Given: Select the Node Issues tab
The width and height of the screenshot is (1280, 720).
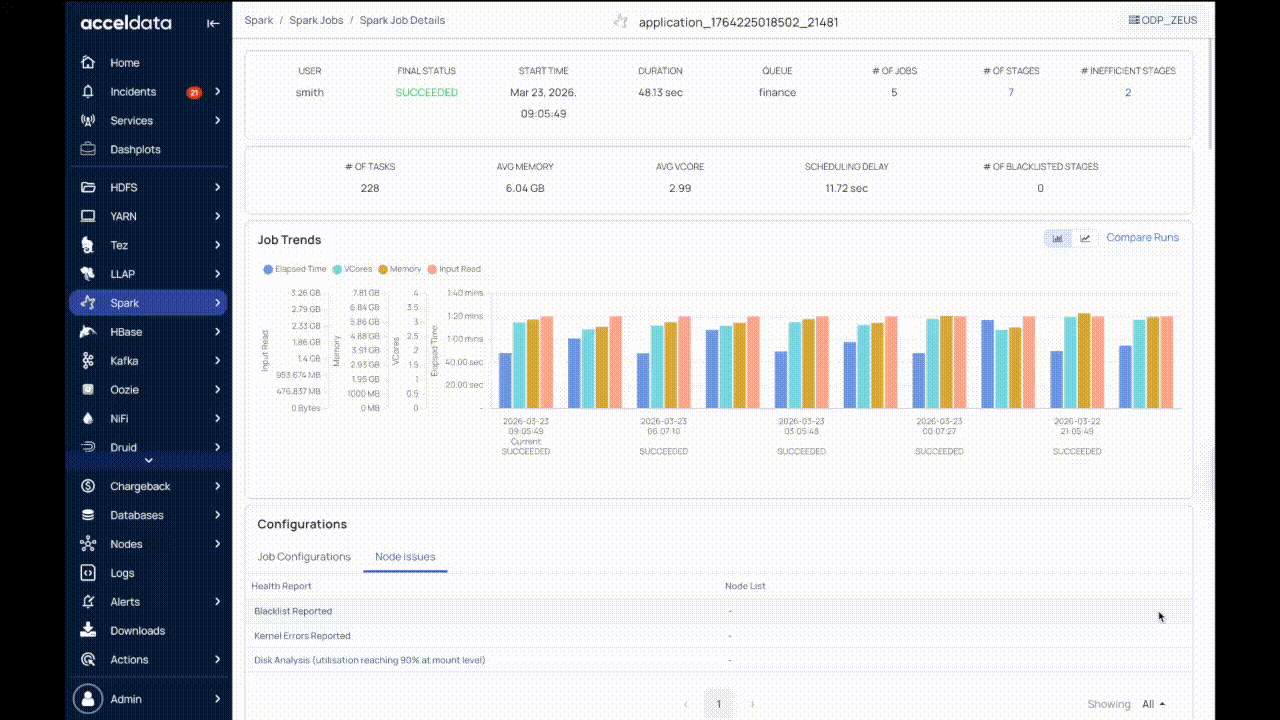Looking at the screenshot, I should tap(405, 557).
